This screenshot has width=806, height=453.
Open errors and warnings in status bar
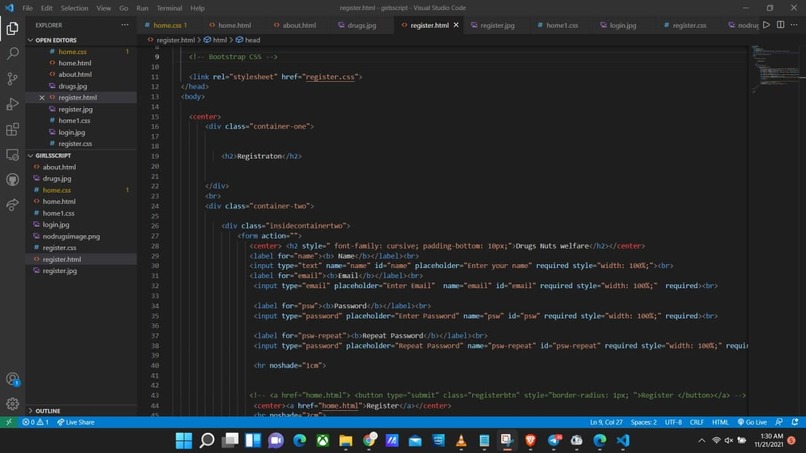pos(35,422)
